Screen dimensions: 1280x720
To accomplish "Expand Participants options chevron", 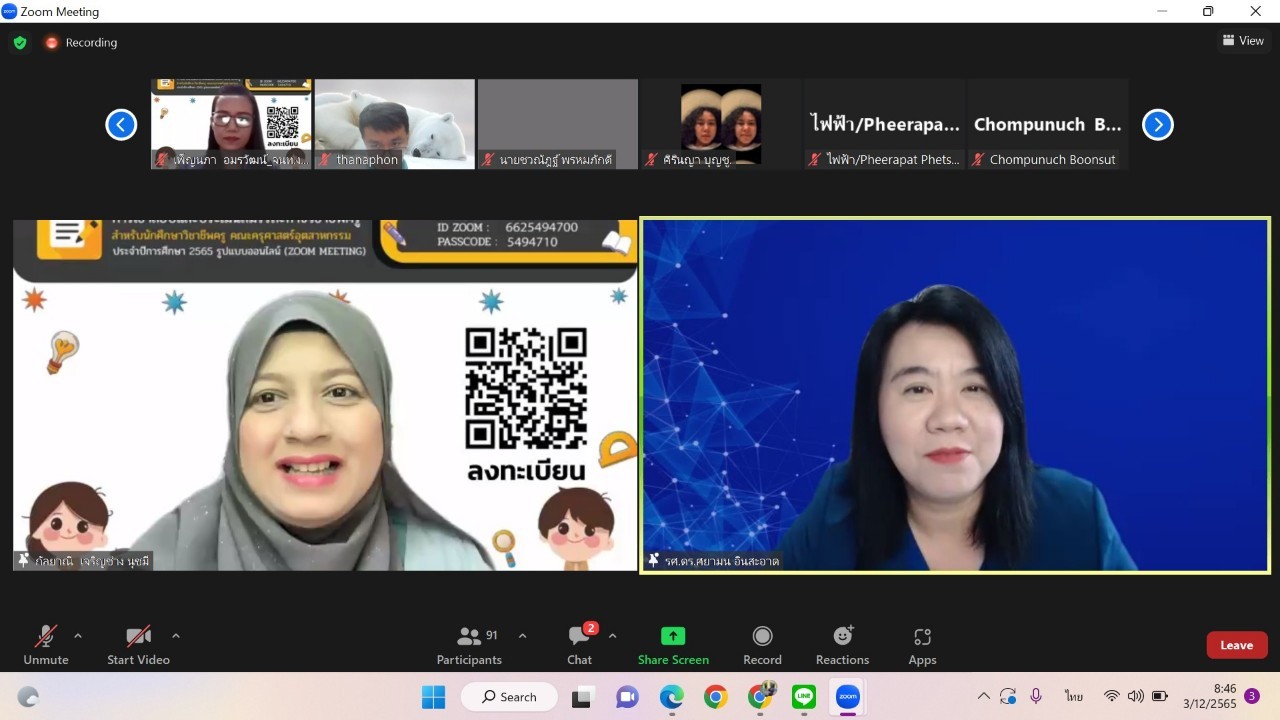I will click(522, 636).
